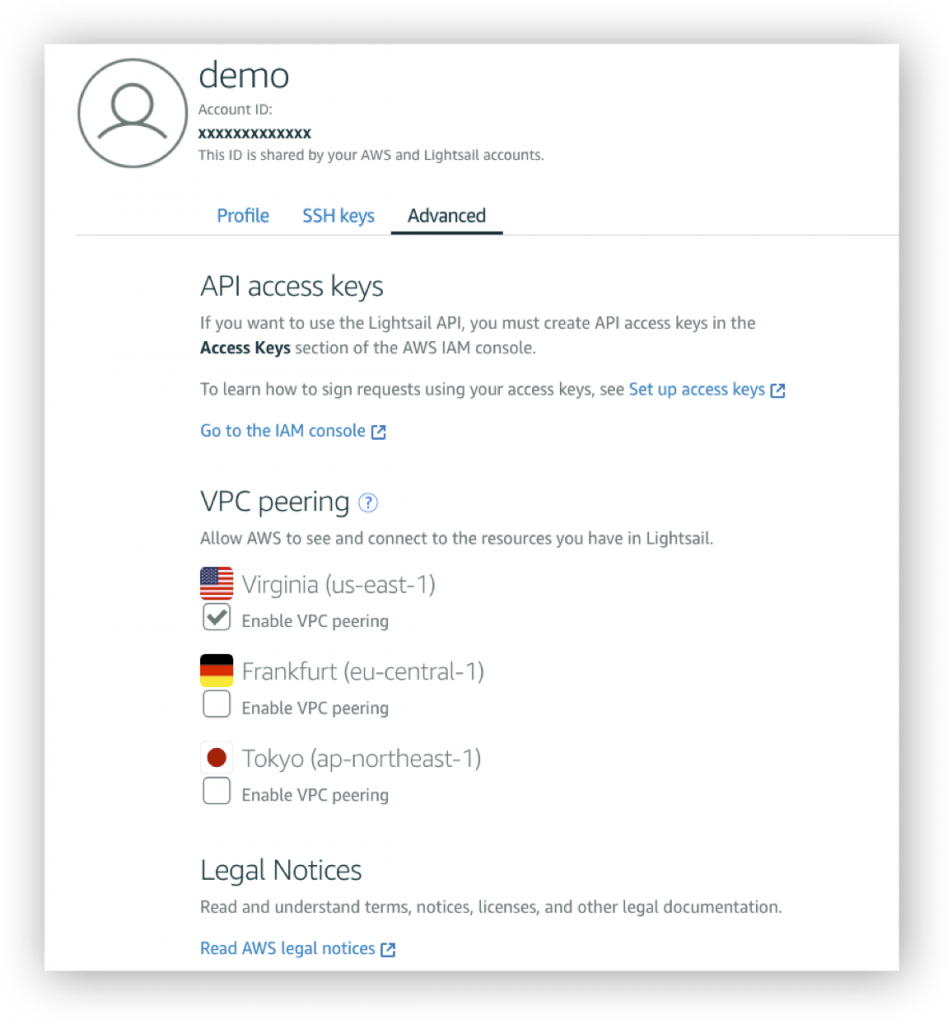Click the API access keys heading

point(292,287)
